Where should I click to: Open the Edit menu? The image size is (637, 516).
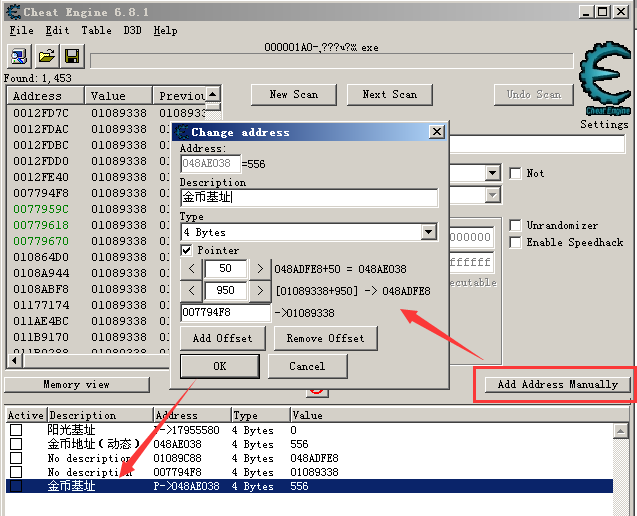(x=57, y=30)
